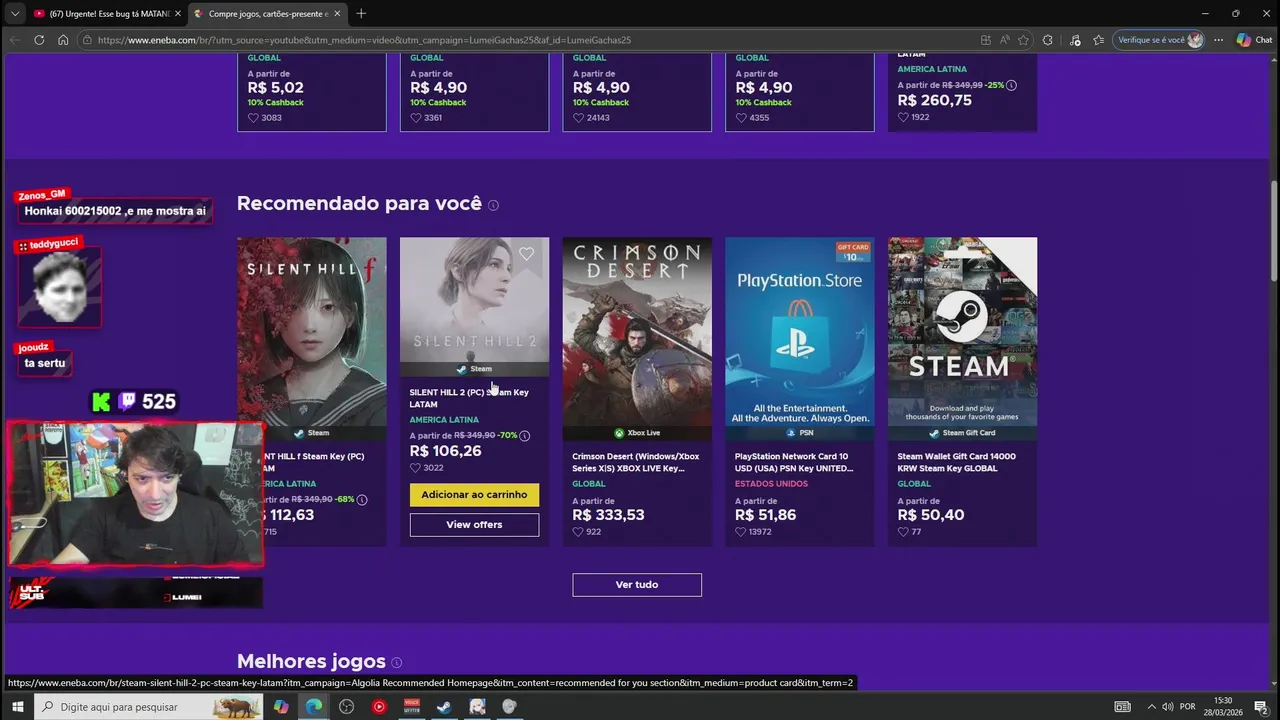
Task: Click SILENT HILL 2 (PC) Steam Key title
Action: coord(469,398)
